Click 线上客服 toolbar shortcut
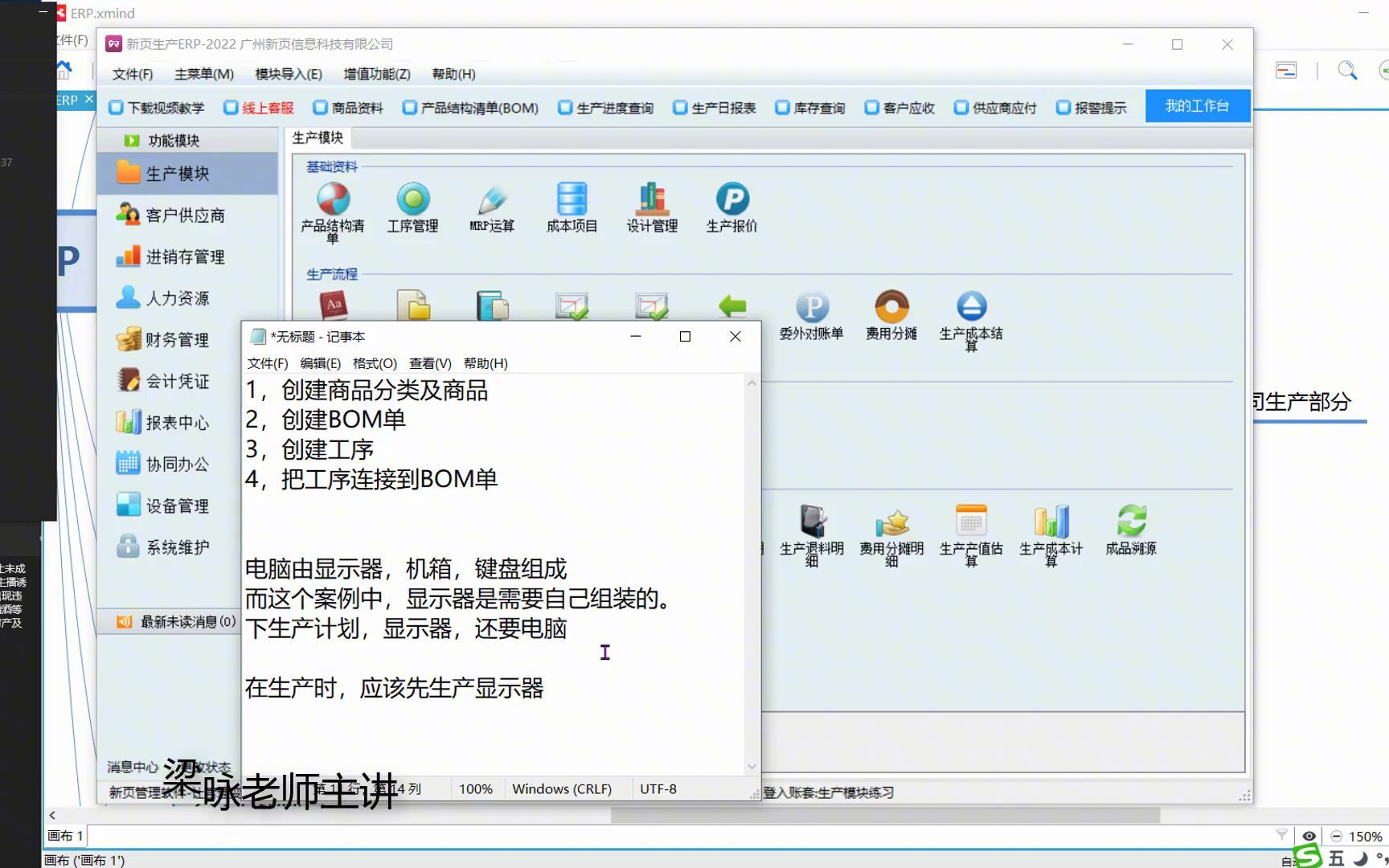The width and height of the screenshot is (1389, 868). click(259, 108)
